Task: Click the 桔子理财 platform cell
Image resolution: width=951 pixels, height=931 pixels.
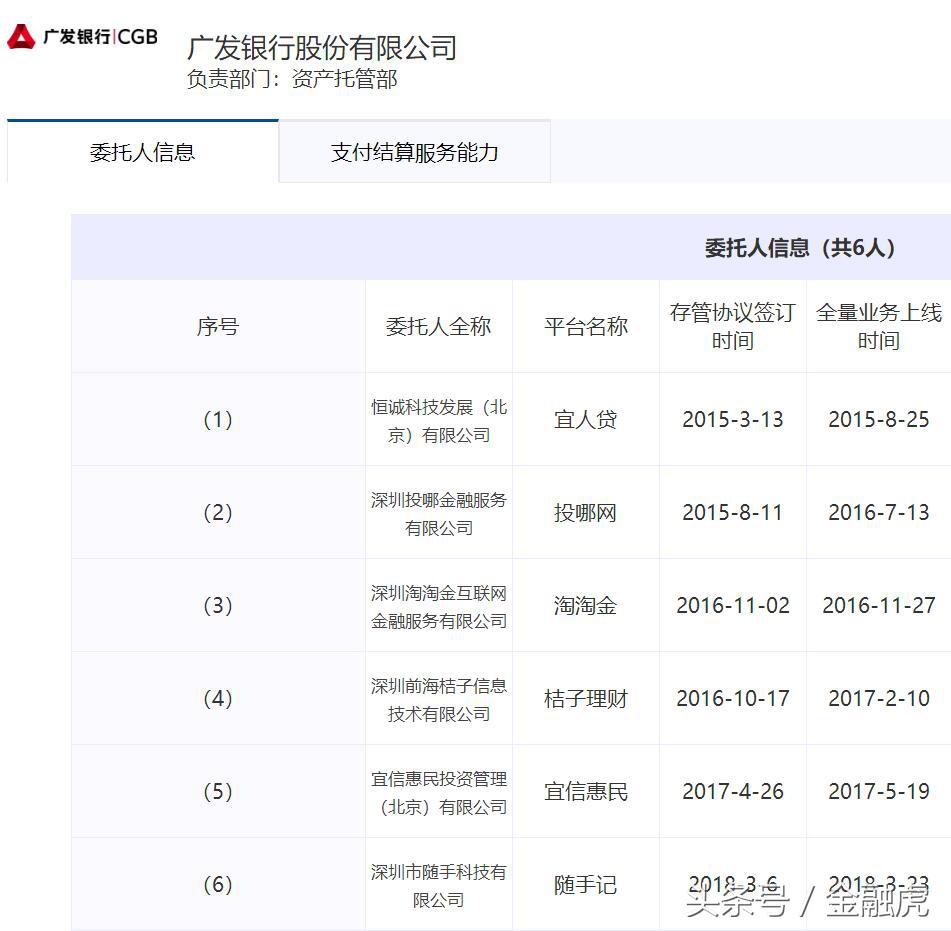Action: pyautogui.click(x=585, y=698)
